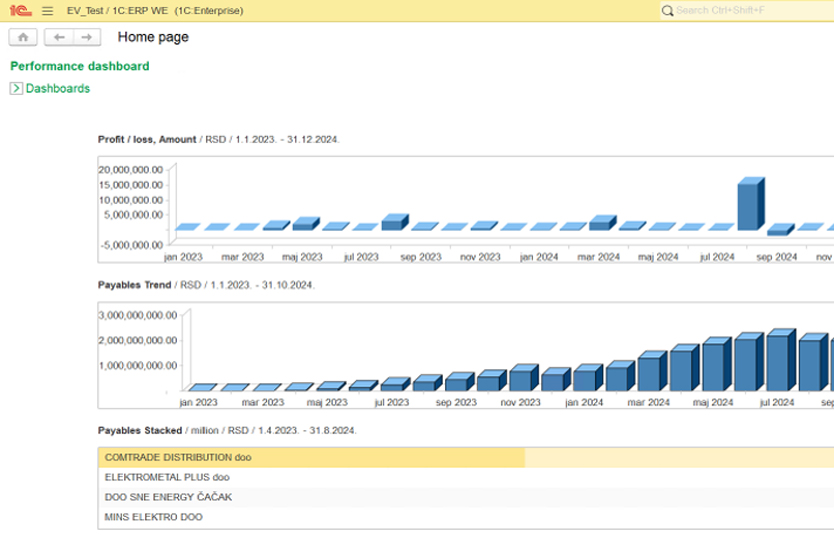The width and height of the screenshot is (834, 538).
Task: Click the tallest Profit/loss bar, Aug 2024
Action: [x=750, y=204]
